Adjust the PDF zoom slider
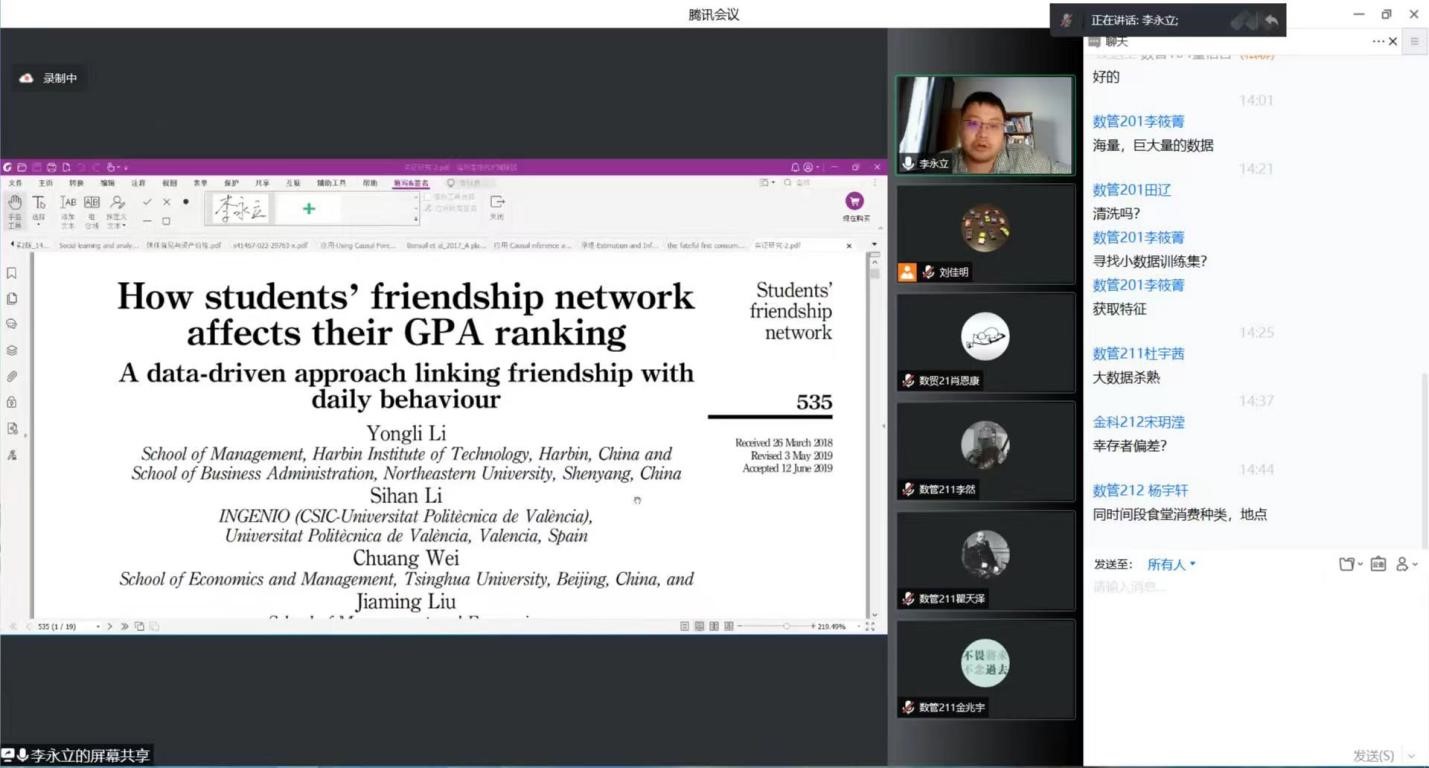 pos(787,626)
